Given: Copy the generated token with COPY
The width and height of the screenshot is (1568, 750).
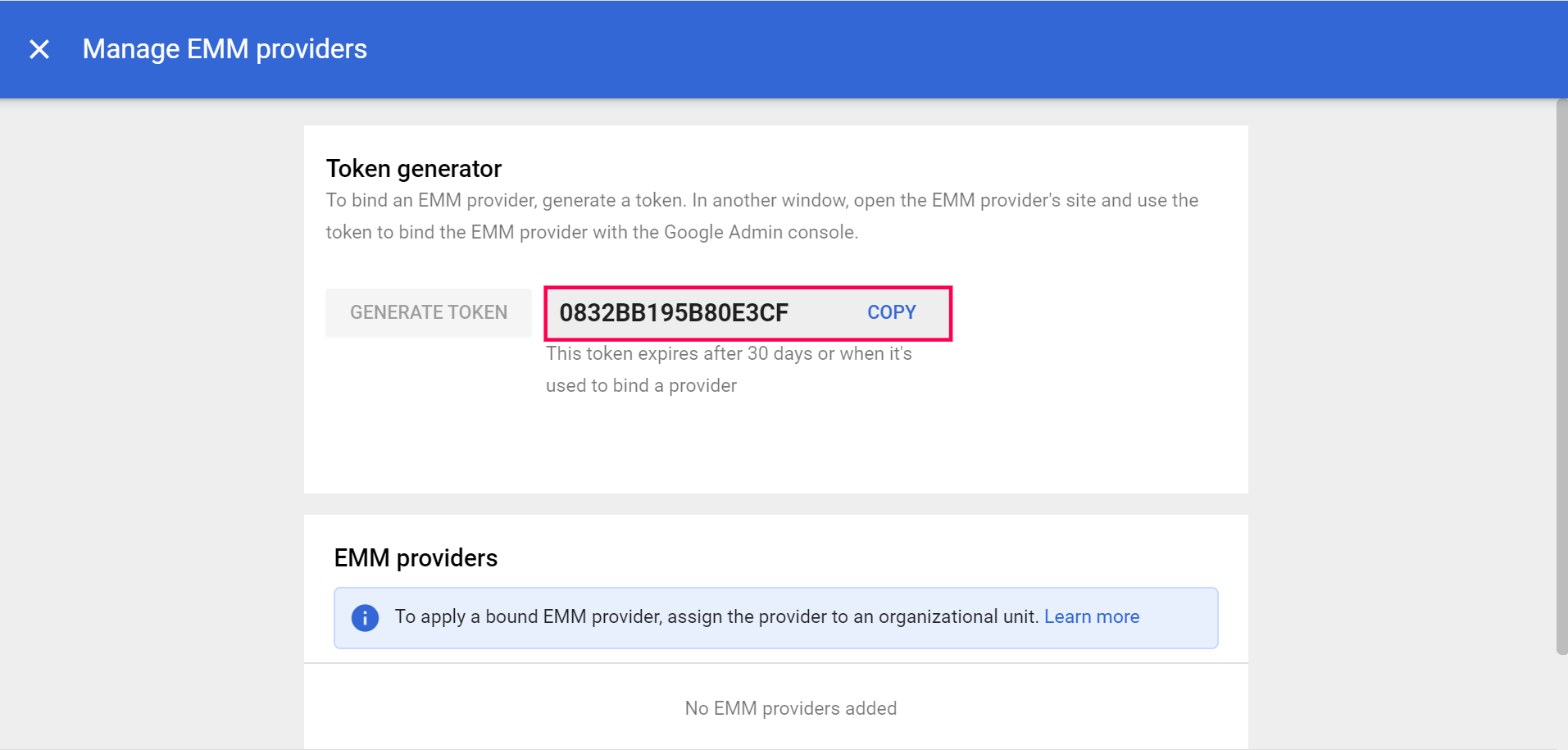Looking at the screenshot, I should [891, 312].
